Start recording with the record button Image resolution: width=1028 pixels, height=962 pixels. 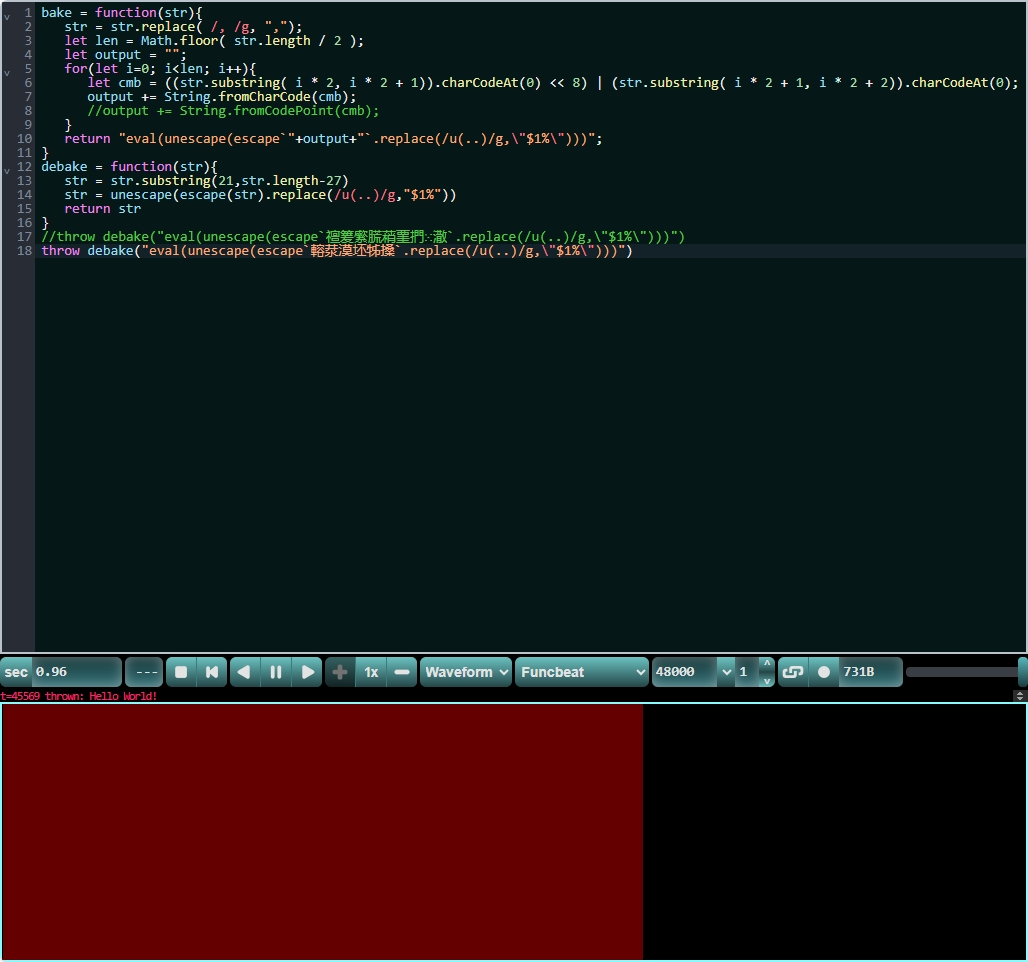pyautogui.click(x=824, y=672)
